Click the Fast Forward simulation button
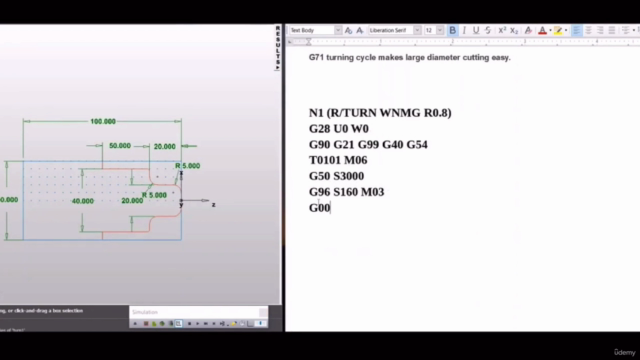This screenshot has height=360, width=640. 206,324
